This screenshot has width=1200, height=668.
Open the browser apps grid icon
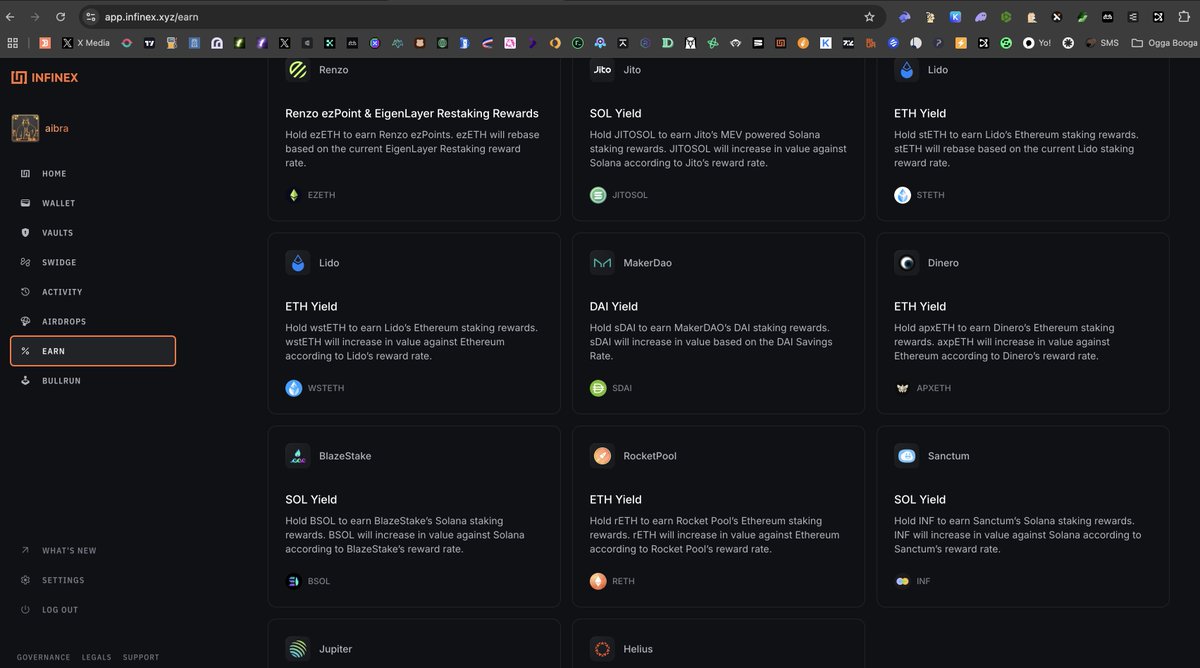pyautogui.click(x=13, y=43)
